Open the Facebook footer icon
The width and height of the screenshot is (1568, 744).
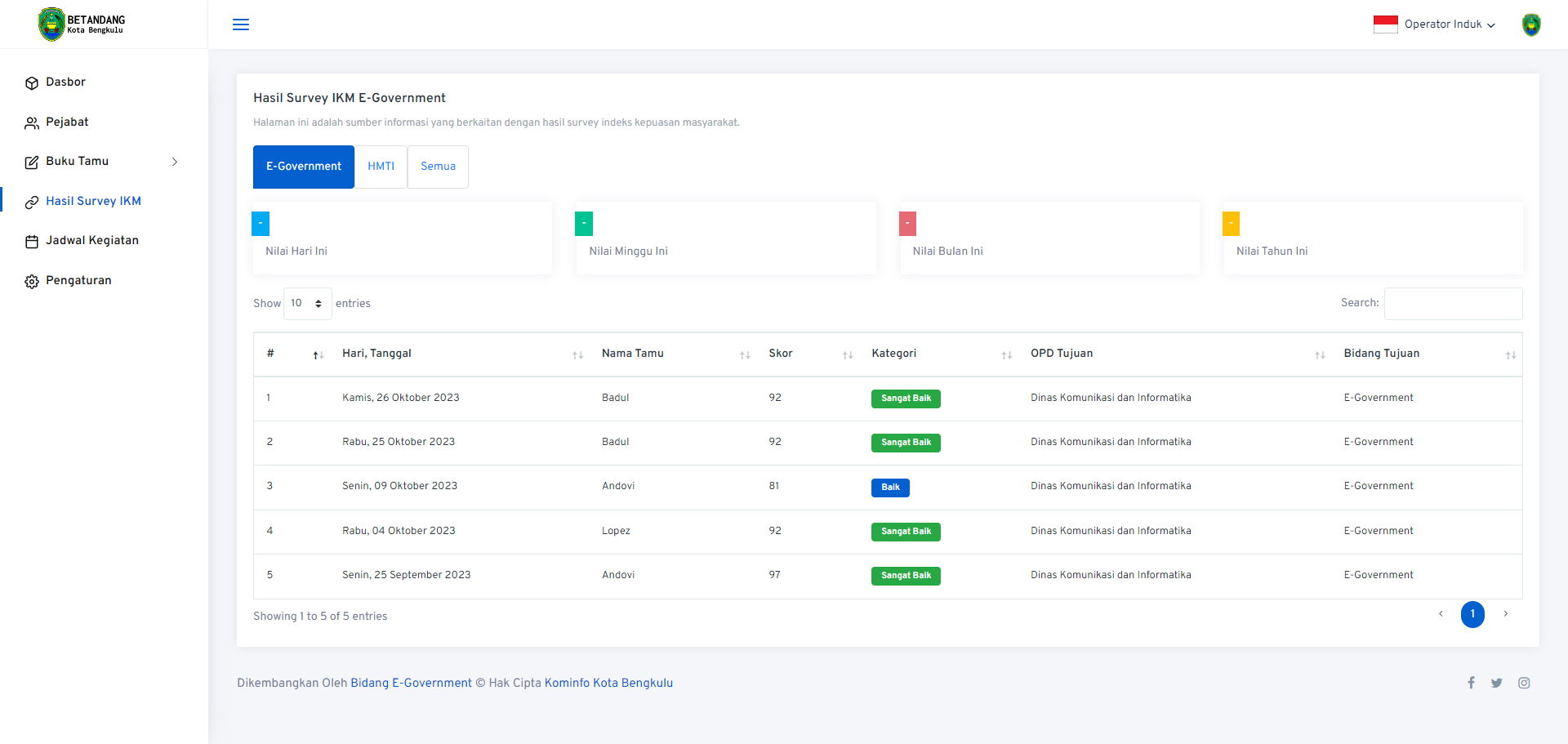click(1471, 684)
